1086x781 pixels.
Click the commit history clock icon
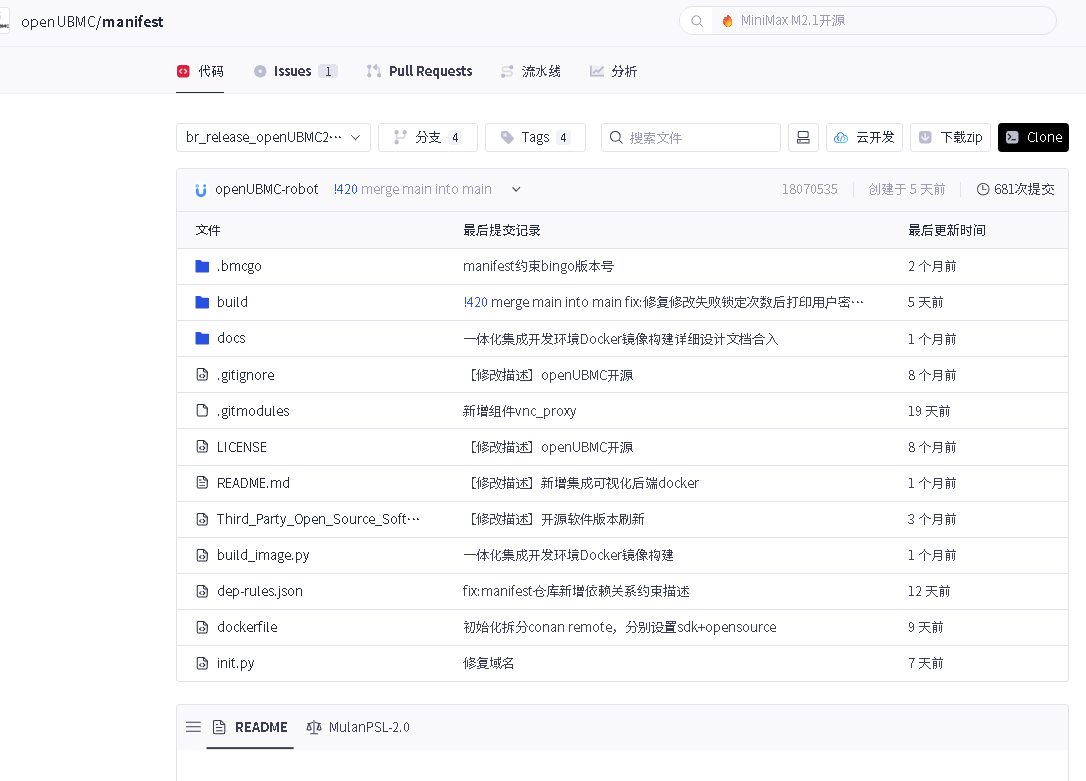[983, 189]
